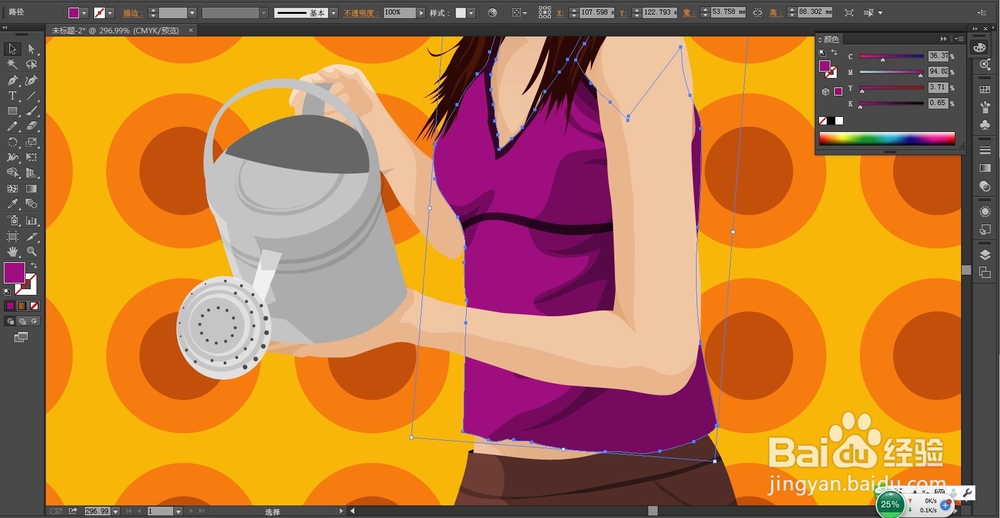Open stroke color dropdown in control bar
The width and height of the screenshot is (1000, 518).
pyautogui.click(x=110, y=13)
